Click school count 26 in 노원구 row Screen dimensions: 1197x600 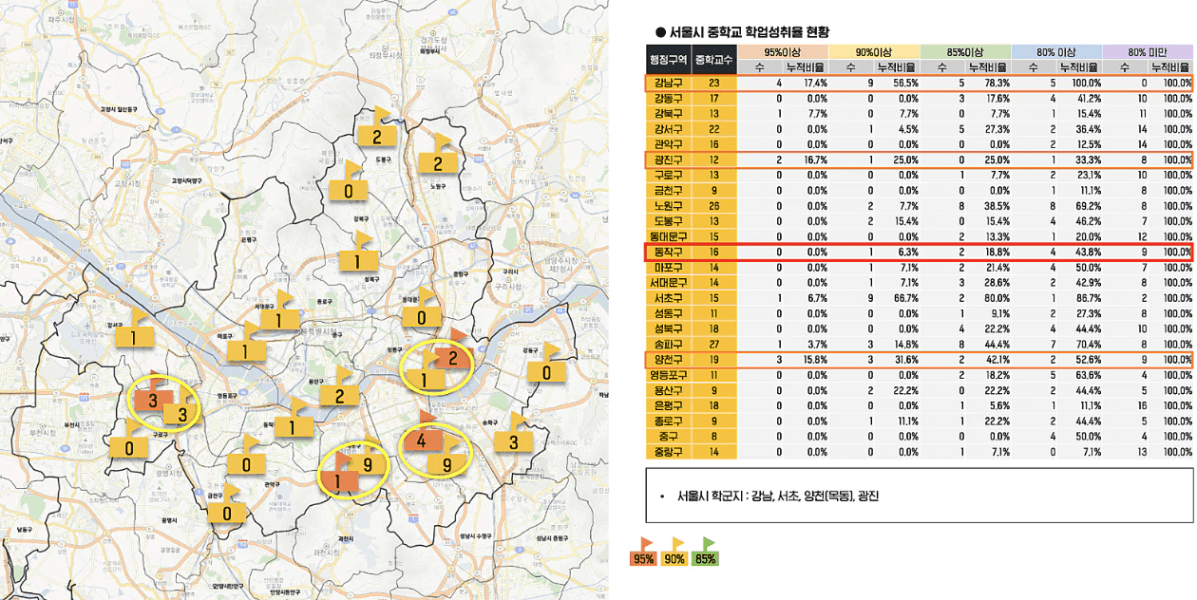pyautogui.click(x=714, y=206)
